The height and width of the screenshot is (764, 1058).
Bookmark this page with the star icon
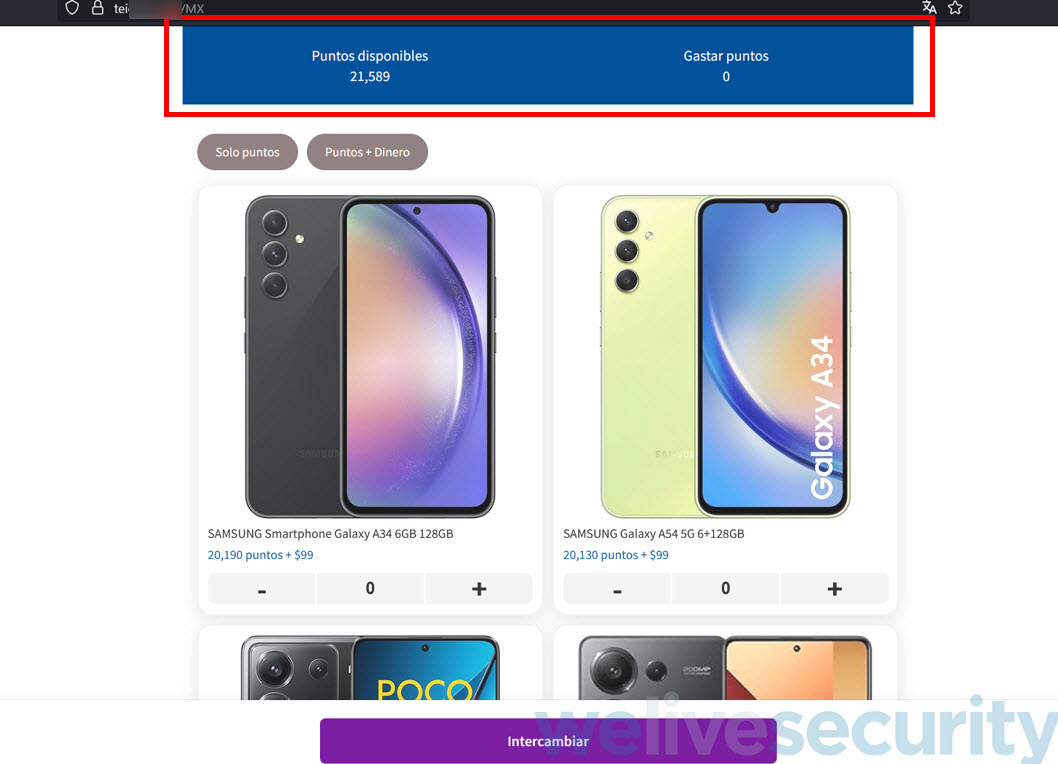click(955, 7)
